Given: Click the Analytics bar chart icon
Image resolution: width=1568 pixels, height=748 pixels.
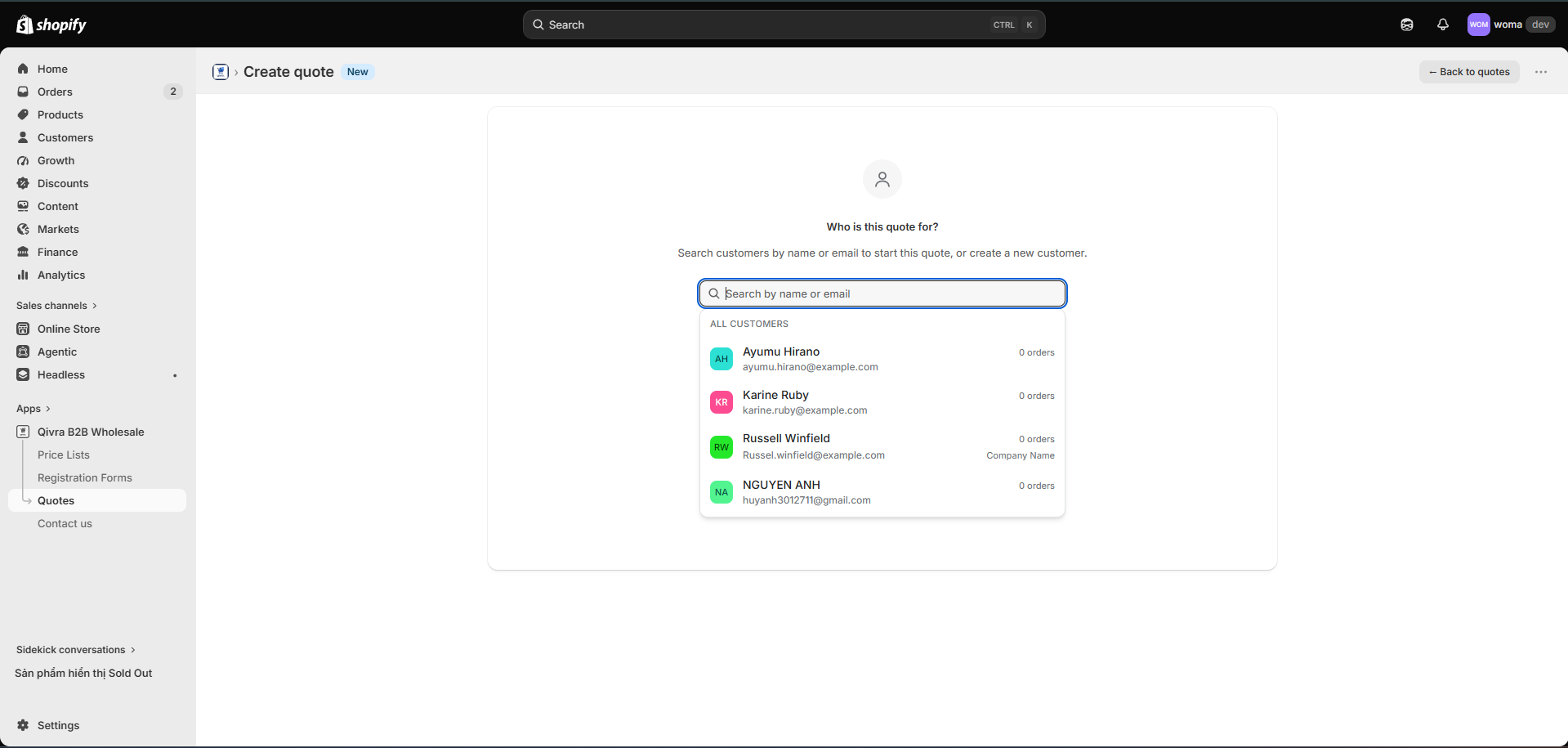Looking at the screenshot, I should 23,275.
